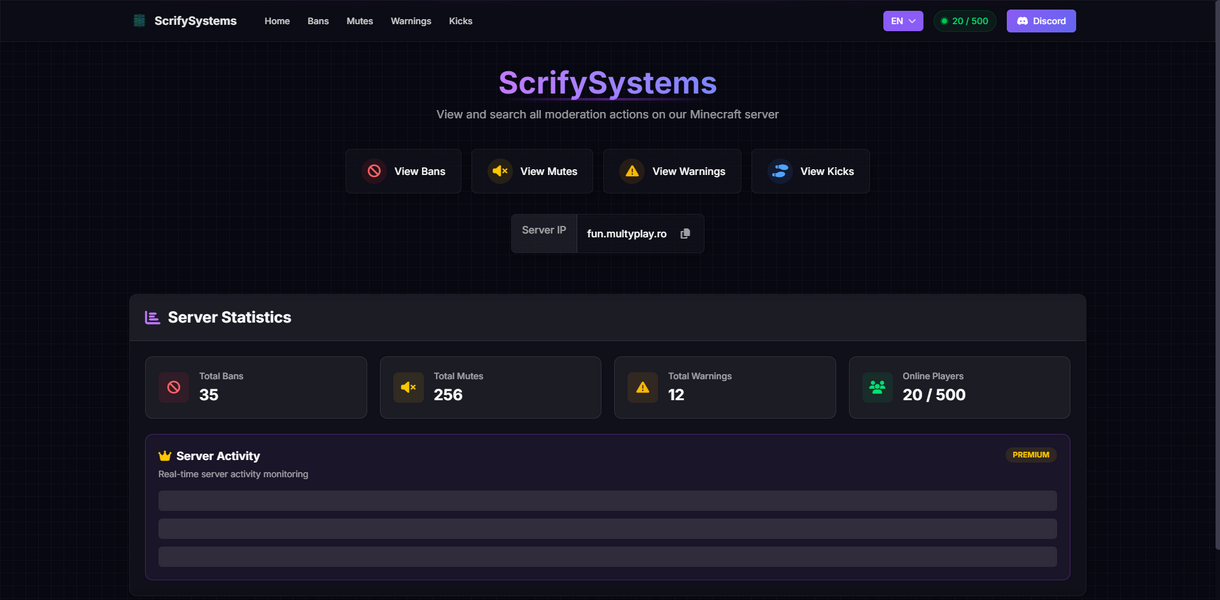1220x600 pixels.
Task: Open the Total Bans statistics card
Action: (x=256, y=387)
